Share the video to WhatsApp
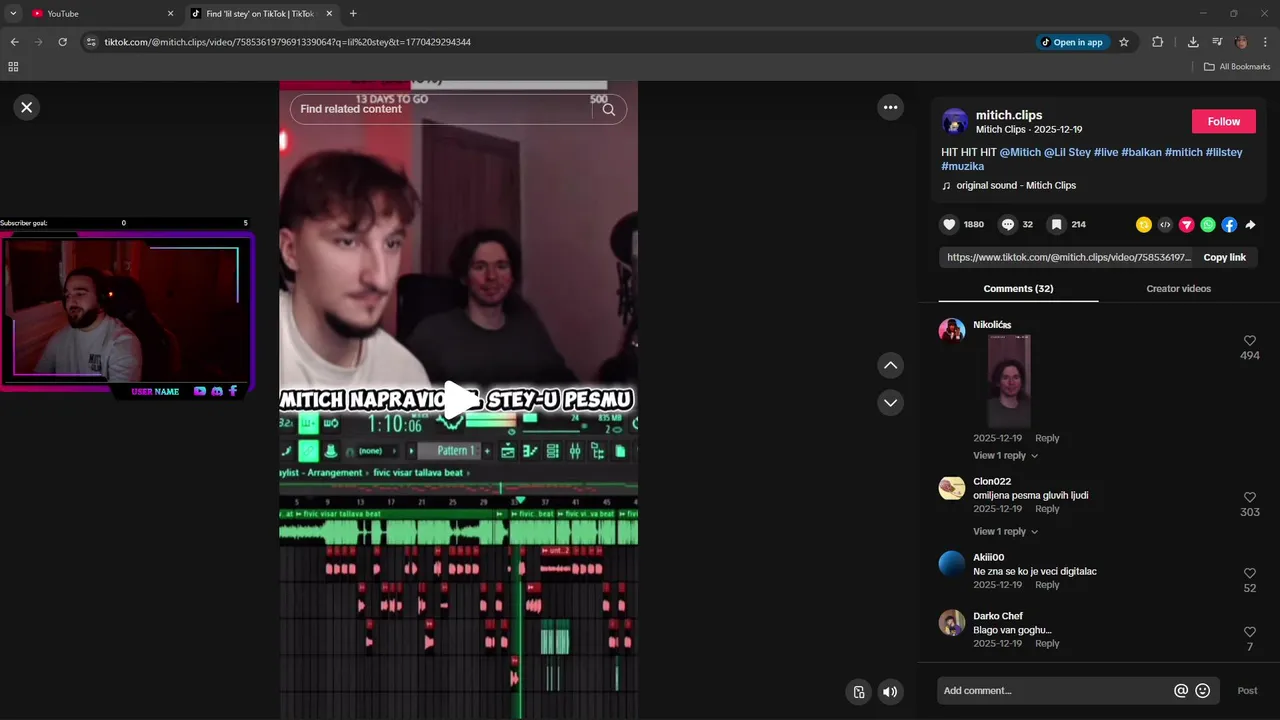This screenshot has width=1280, height=720. pos(1208,225)
